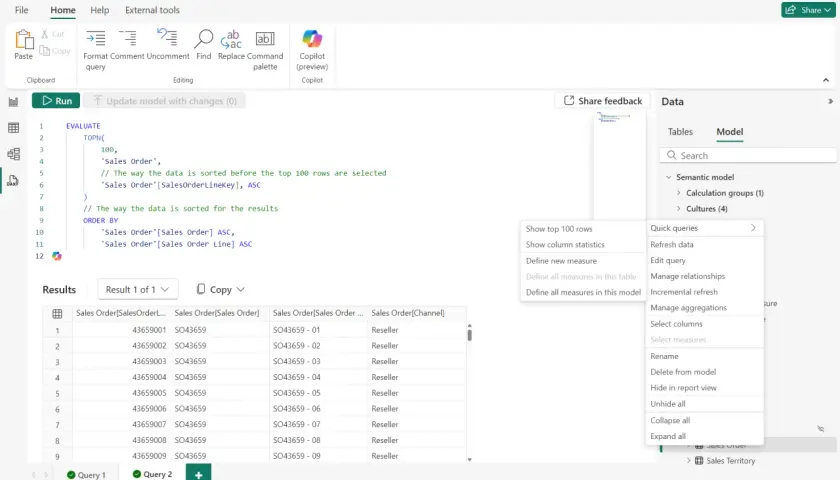Add a new query tab
Viewport: 840px width, 480px height.
pos(198,474)
